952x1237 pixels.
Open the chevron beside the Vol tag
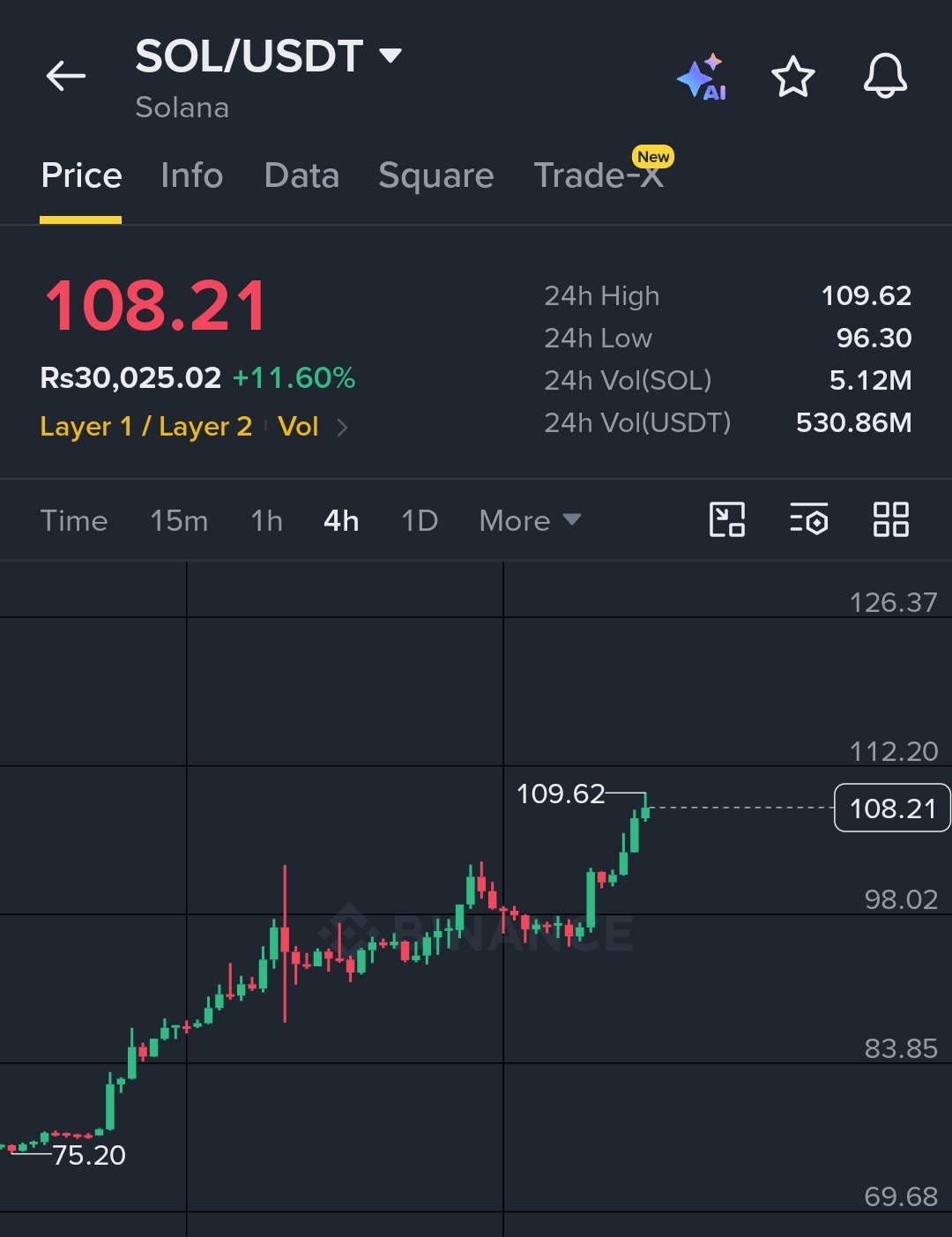[x=343, y=428]
